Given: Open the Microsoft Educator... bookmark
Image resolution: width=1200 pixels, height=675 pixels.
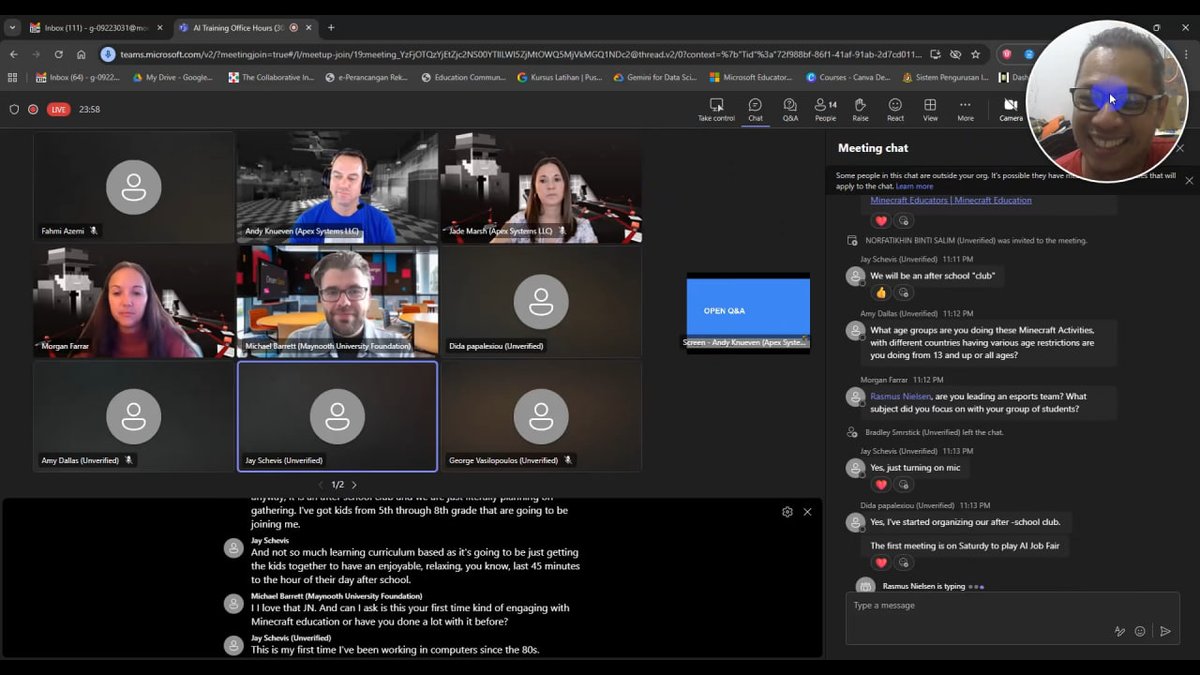Looking at the screenshot, I should point(751,77).
